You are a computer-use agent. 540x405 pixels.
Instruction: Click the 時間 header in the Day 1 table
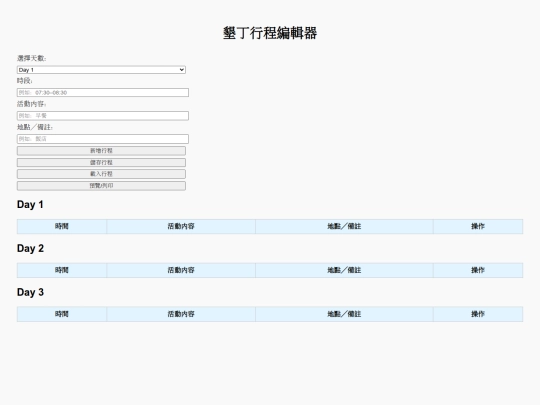pyautogui.click(x=62, y=226)
